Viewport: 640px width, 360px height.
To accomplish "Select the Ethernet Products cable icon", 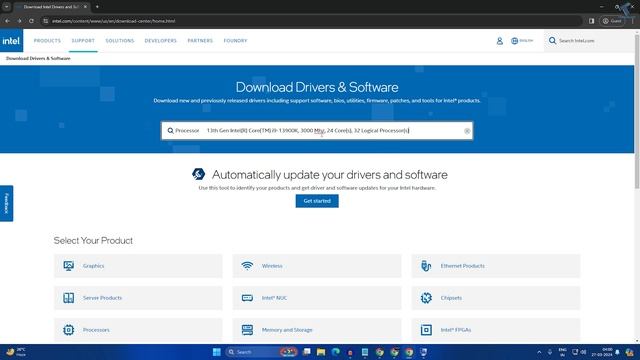I will click(426, 266).
